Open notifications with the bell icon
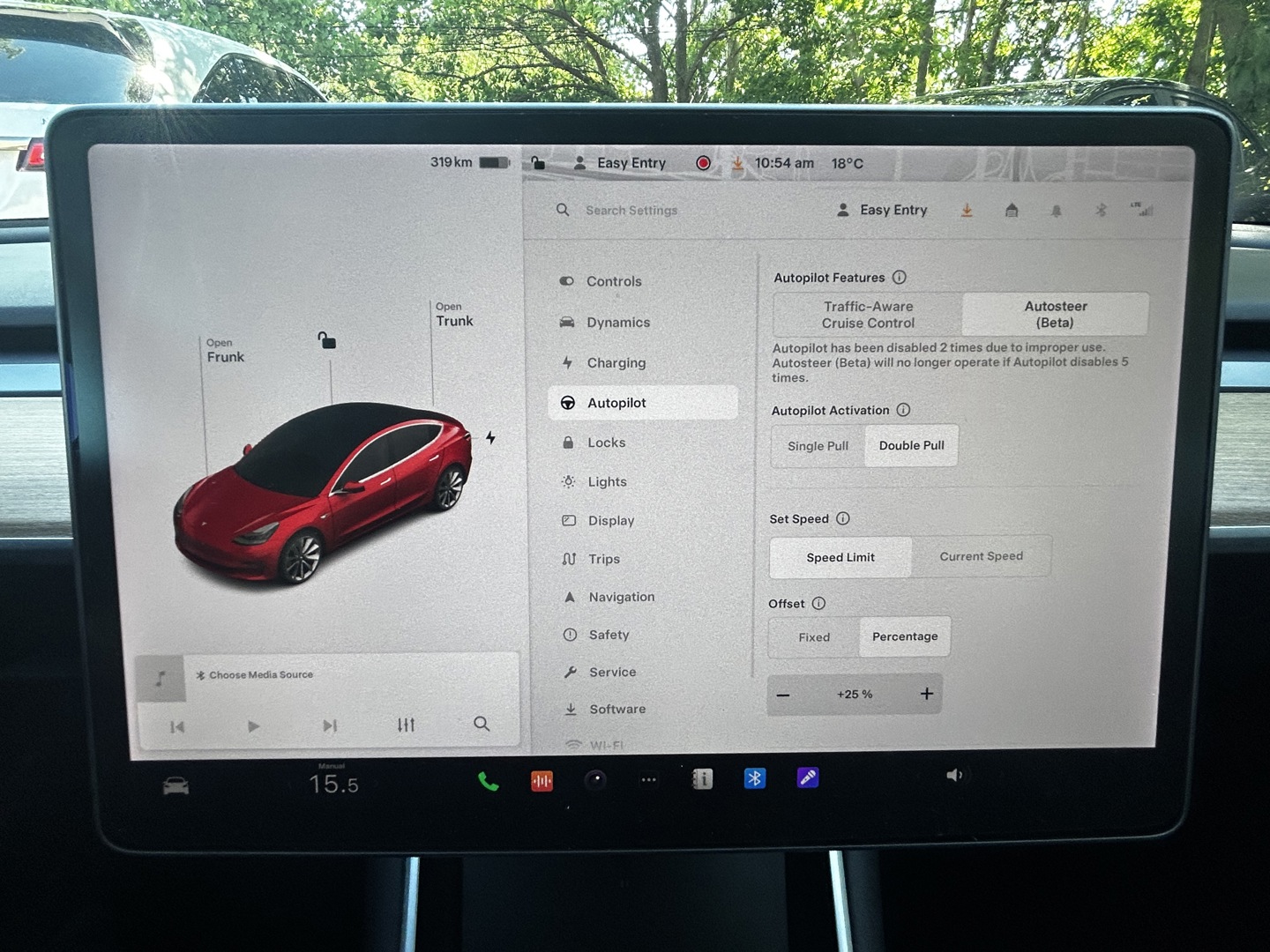 pyautogui.click(x=1057, y=211)
